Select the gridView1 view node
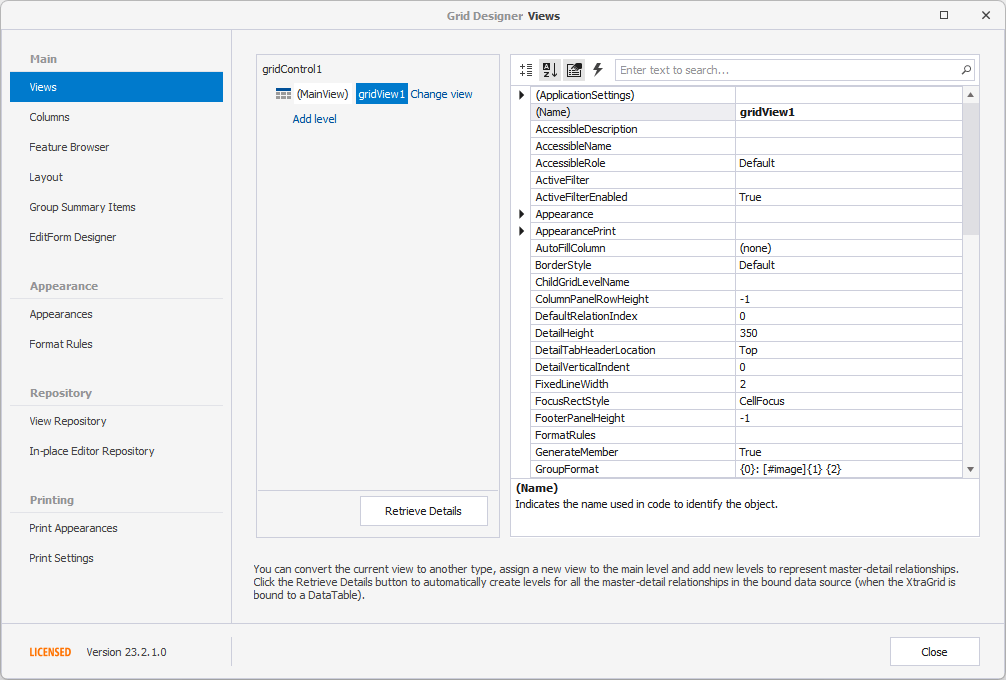This screenshot has width=1006, height=680. [382, 94]
